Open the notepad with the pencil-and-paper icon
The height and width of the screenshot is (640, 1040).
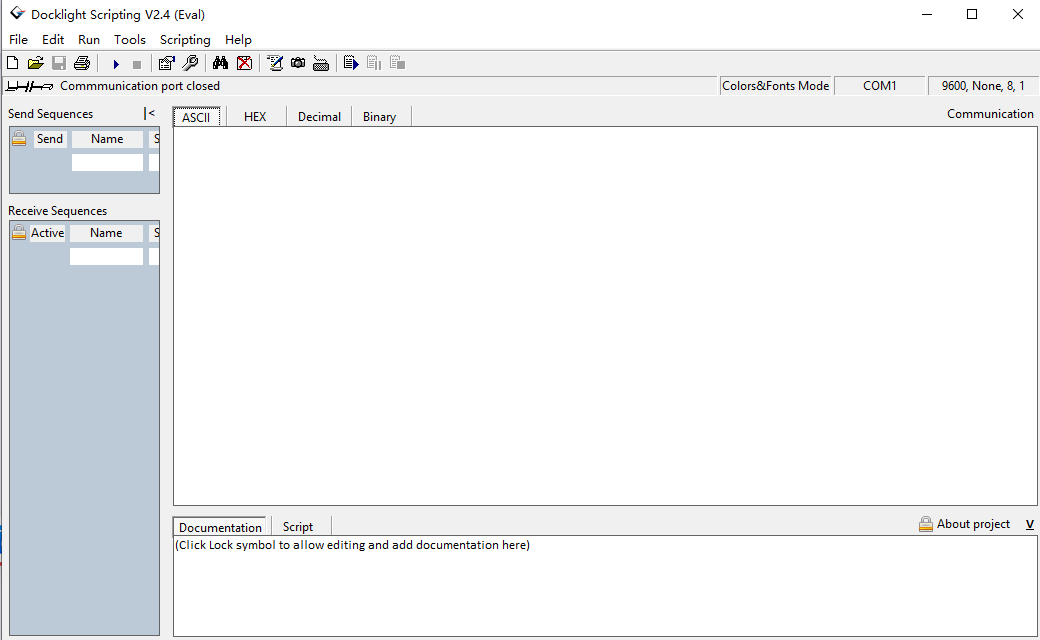click(275, 63)
